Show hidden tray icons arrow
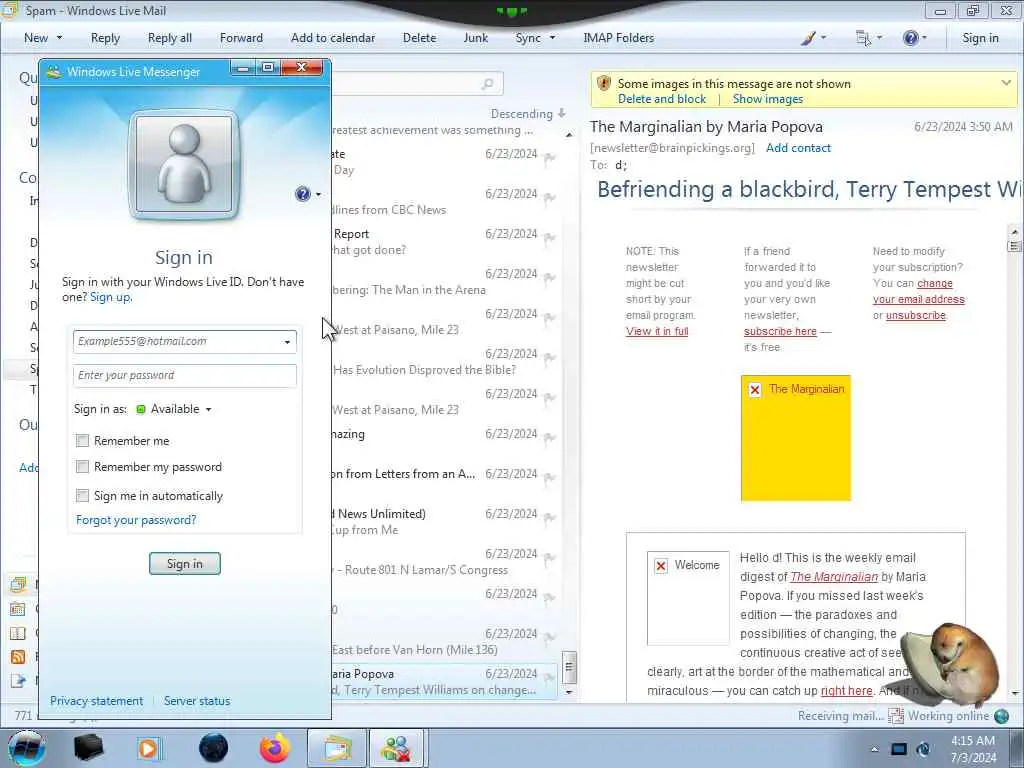The image size is (1024, 768). (x=874, y=749)
